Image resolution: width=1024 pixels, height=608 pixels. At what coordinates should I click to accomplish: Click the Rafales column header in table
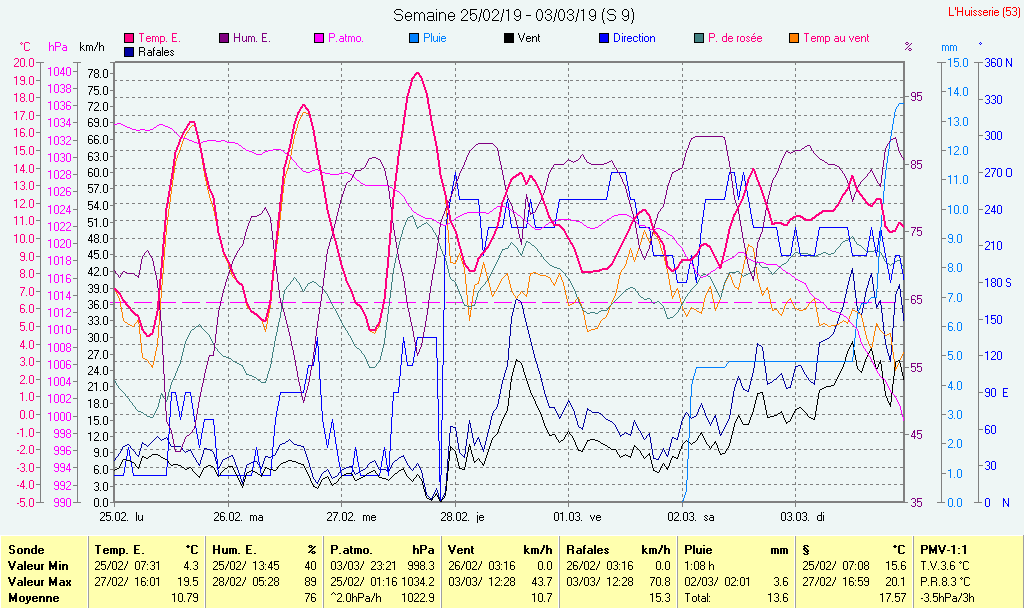pos(588,550)
